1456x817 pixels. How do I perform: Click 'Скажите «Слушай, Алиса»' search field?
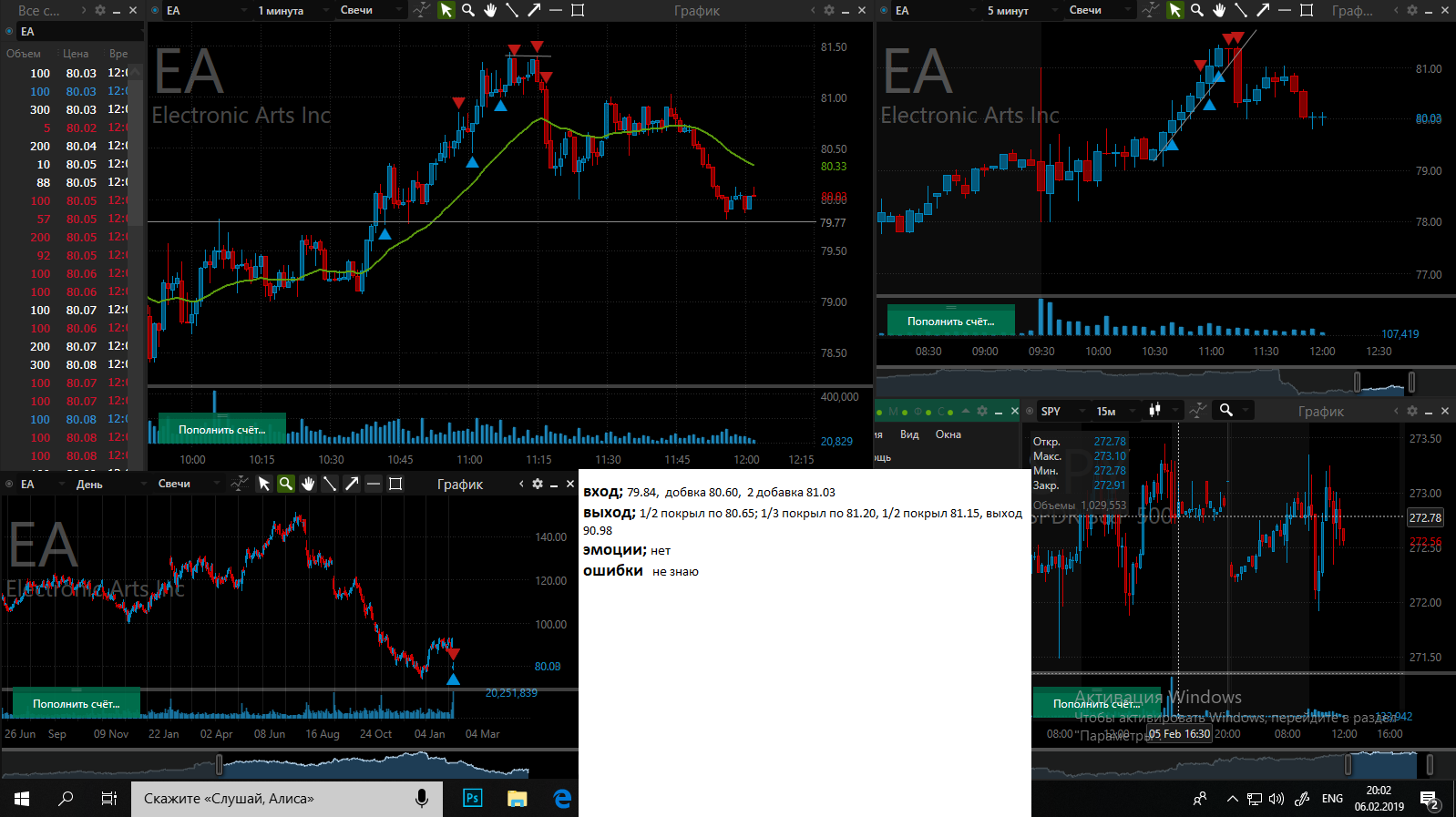(x=287, y=799)
